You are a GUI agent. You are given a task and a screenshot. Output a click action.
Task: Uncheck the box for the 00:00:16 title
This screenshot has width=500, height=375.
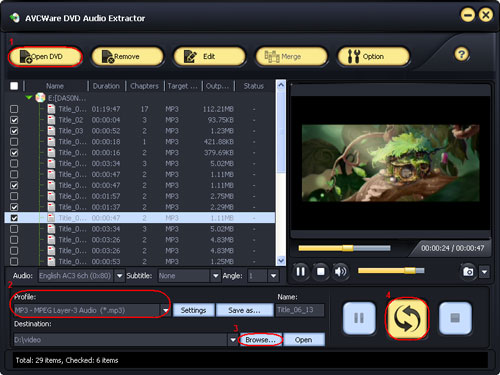tap(14, 153)
